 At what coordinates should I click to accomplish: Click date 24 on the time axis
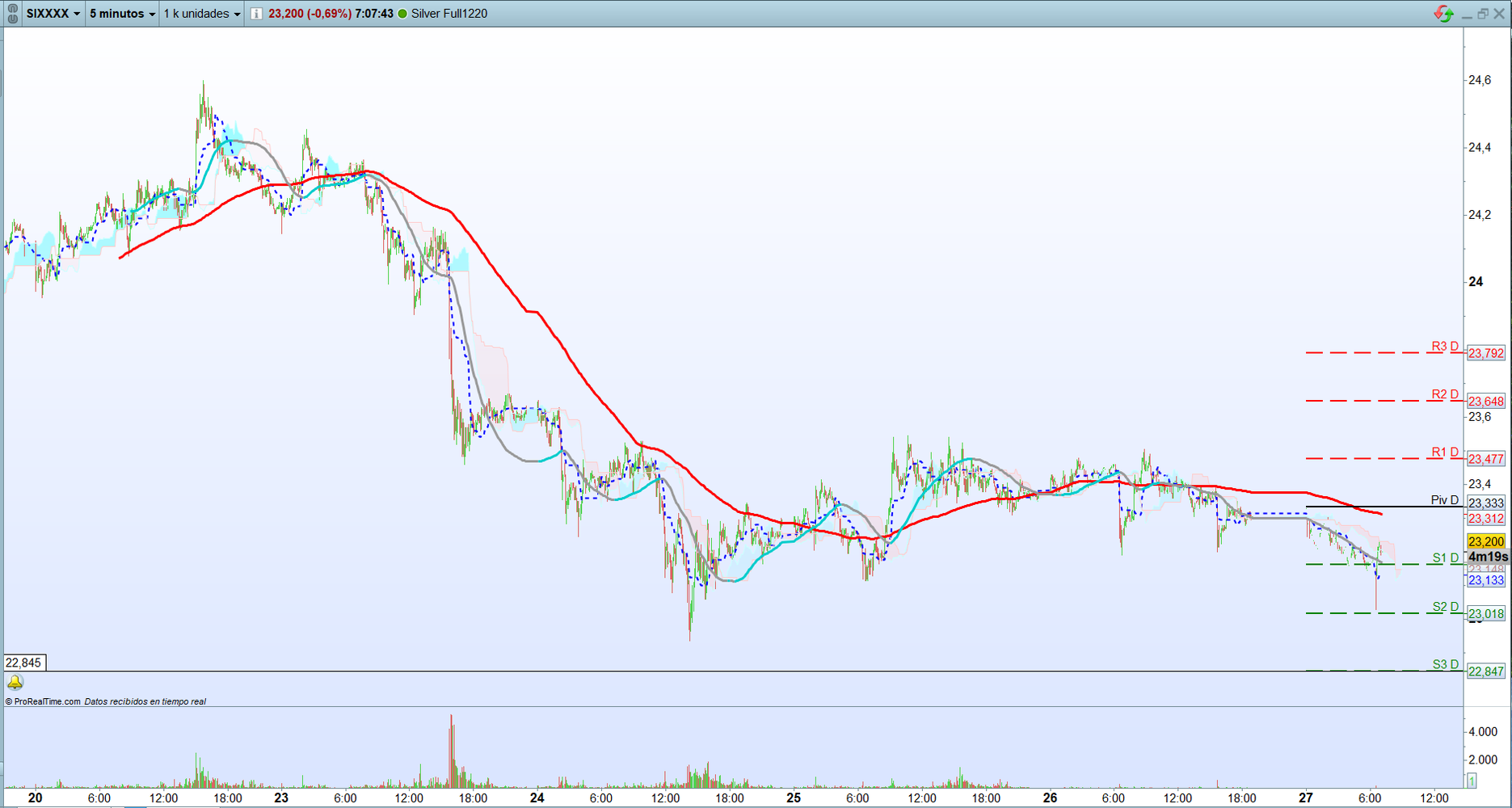[537, 798]
